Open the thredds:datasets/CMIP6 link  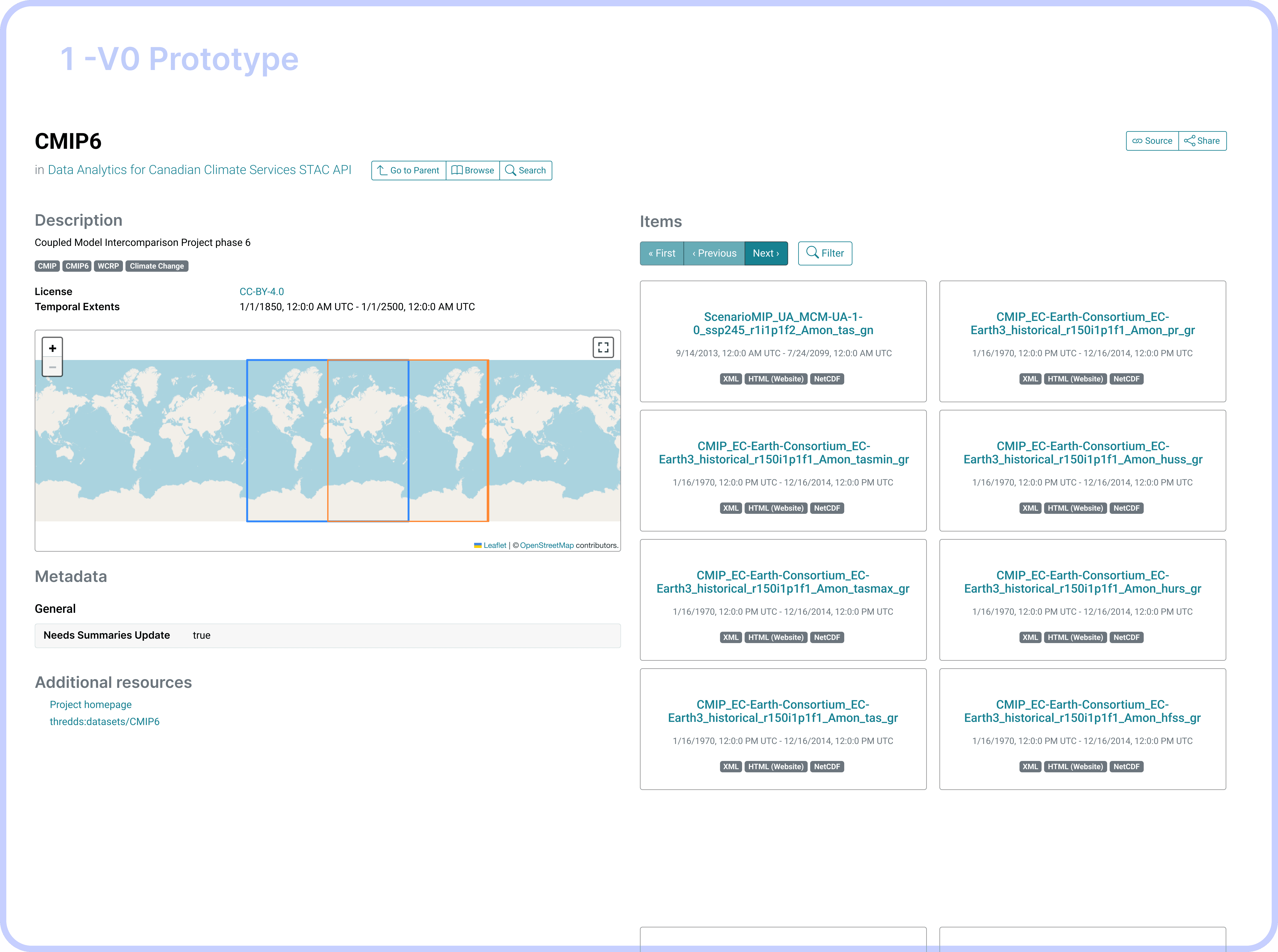(x=104, y=721)
